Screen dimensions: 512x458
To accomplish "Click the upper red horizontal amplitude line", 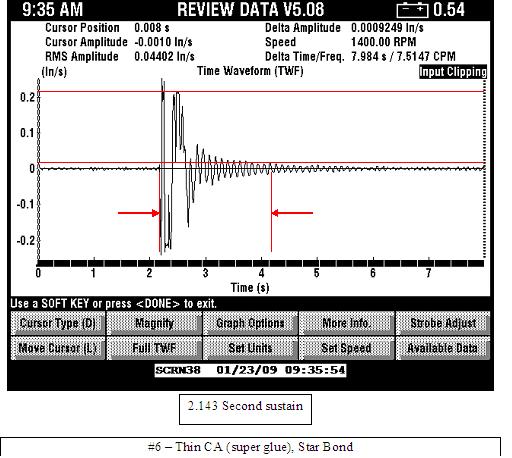I will coord(262,91).
